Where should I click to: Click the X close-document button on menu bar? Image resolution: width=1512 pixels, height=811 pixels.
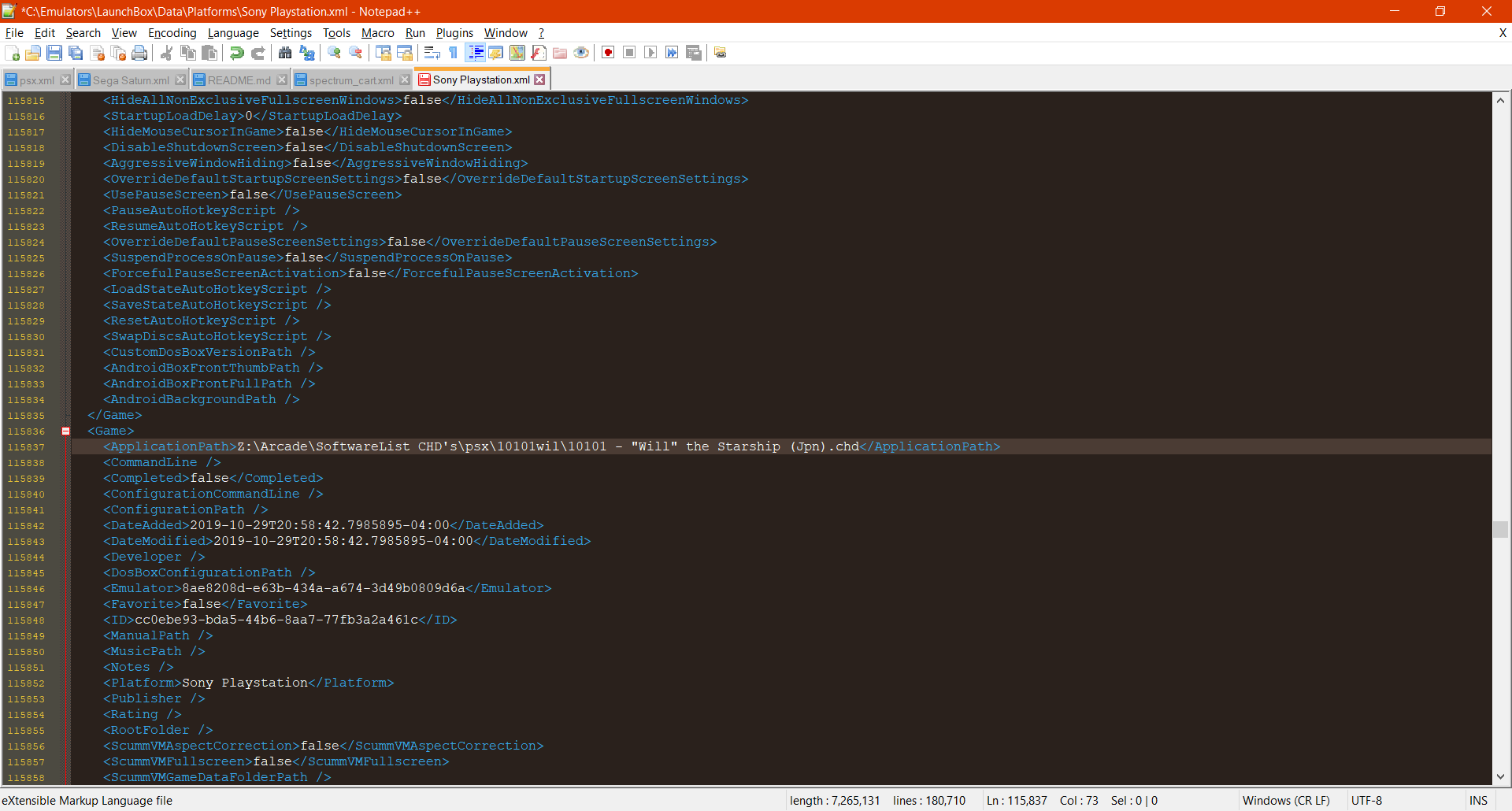point(1503,33)
